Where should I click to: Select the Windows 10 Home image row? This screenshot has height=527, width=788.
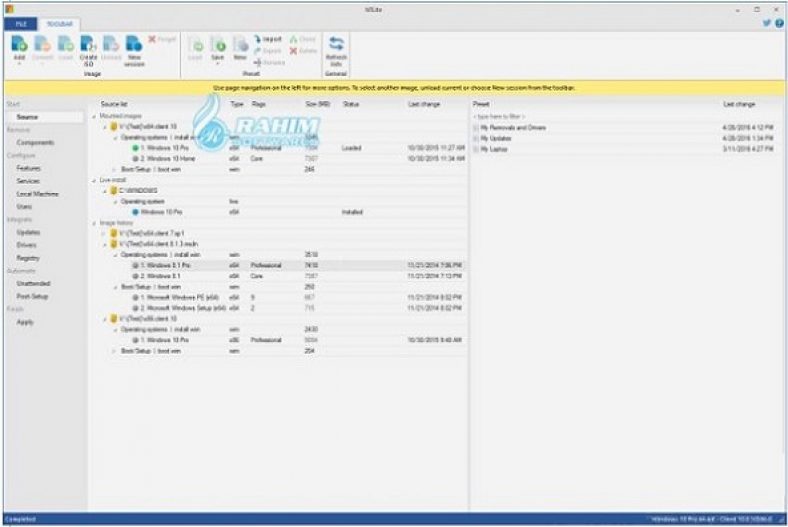coord(279,159)
